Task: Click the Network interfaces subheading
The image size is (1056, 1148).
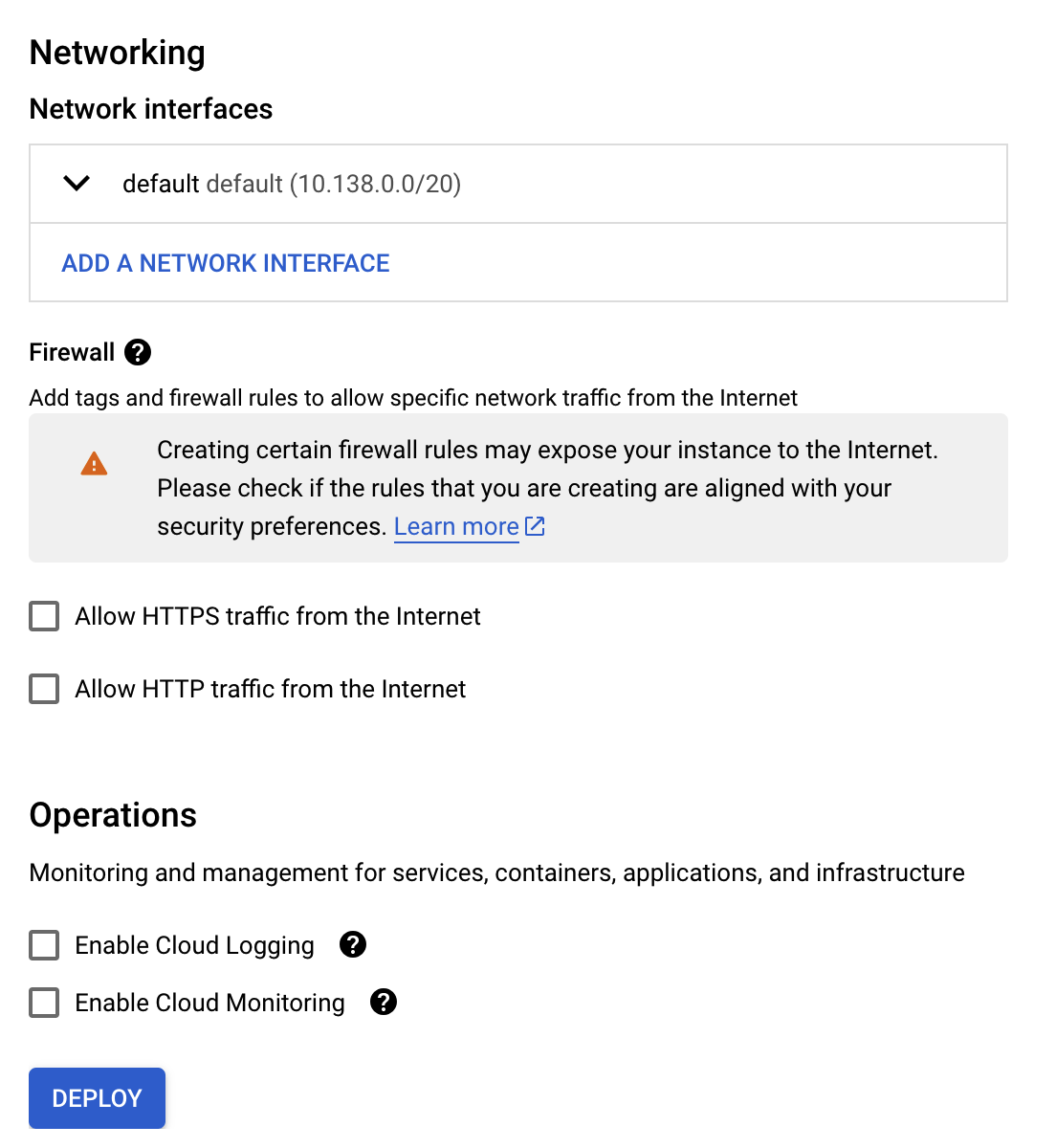Action: pos(151,109)
